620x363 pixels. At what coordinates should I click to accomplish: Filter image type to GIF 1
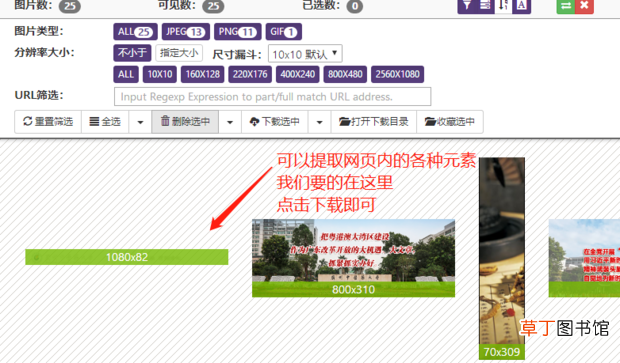click(284, 32)
